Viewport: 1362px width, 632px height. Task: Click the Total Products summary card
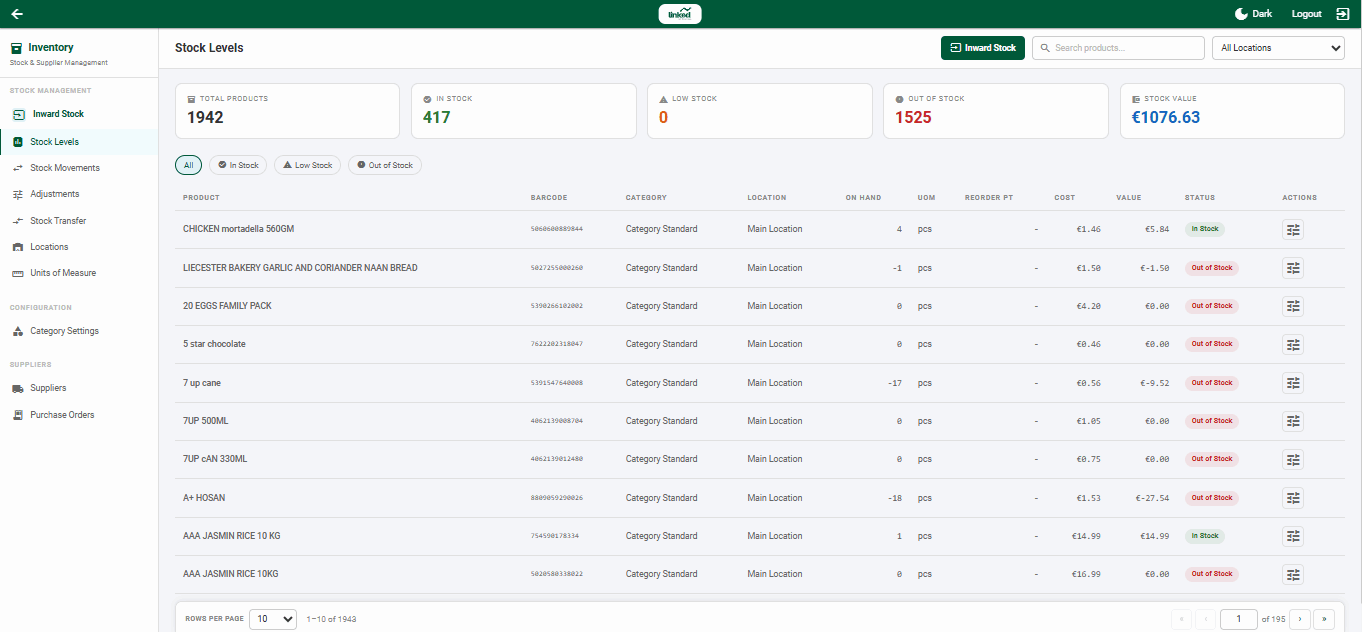point(287,111)
